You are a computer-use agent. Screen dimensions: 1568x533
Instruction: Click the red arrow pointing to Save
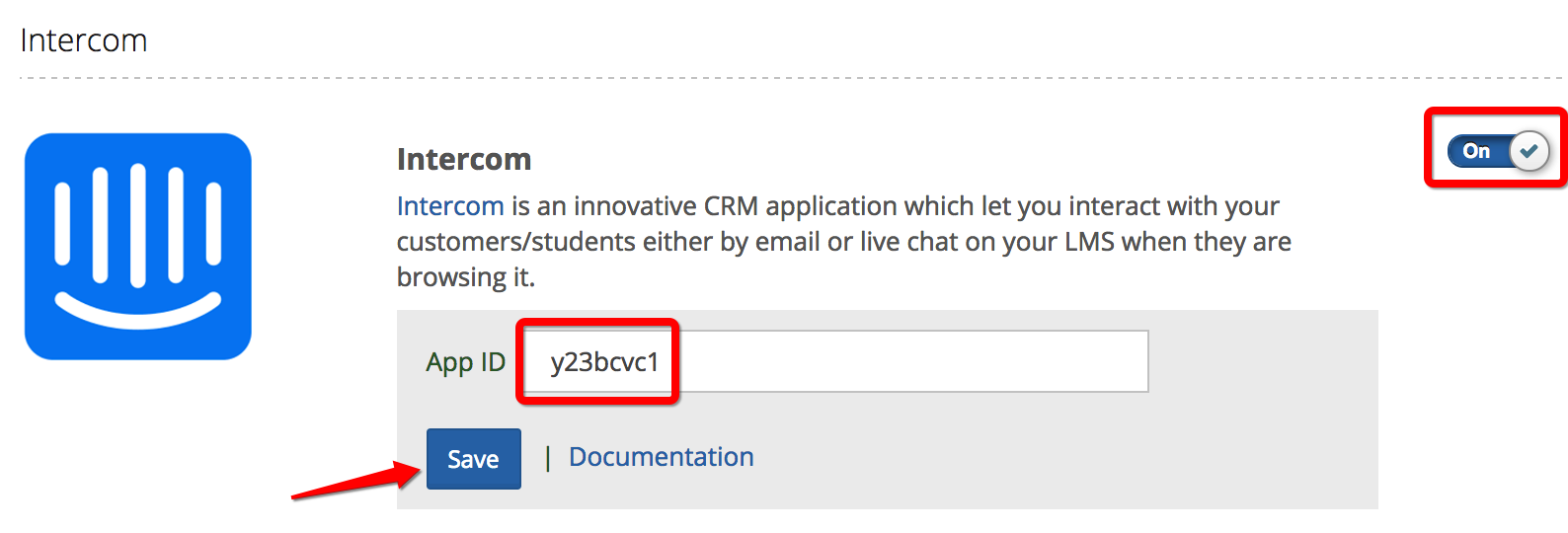356,480
